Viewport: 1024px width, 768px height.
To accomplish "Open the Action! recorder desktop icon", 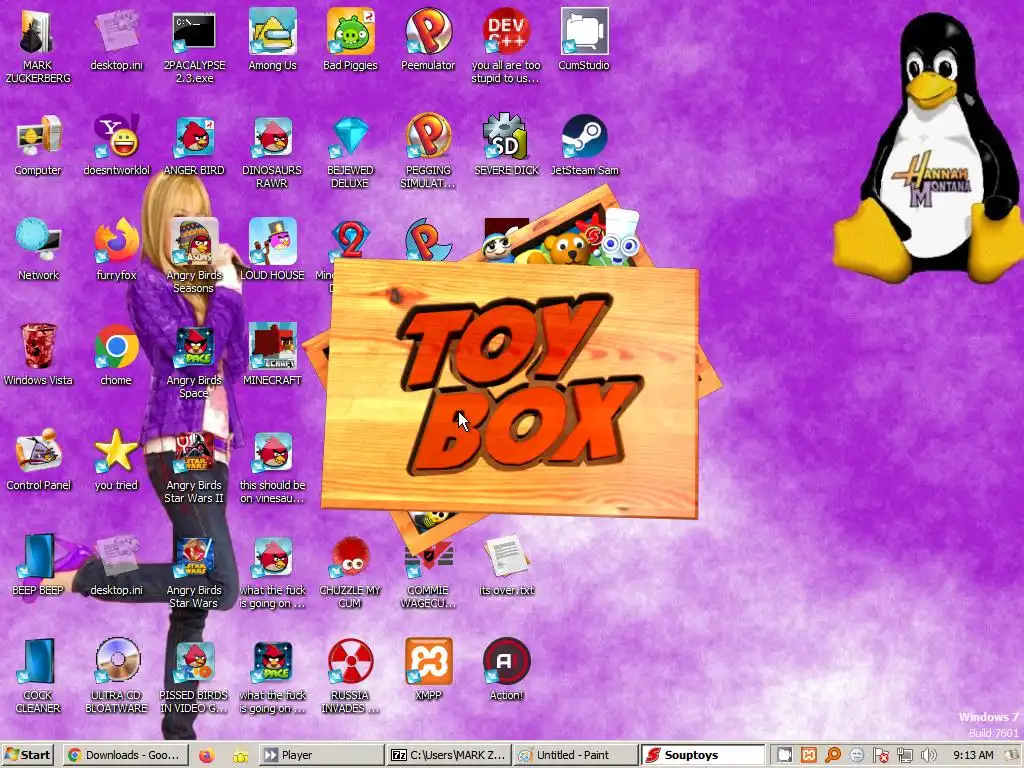I will [506, 662].
